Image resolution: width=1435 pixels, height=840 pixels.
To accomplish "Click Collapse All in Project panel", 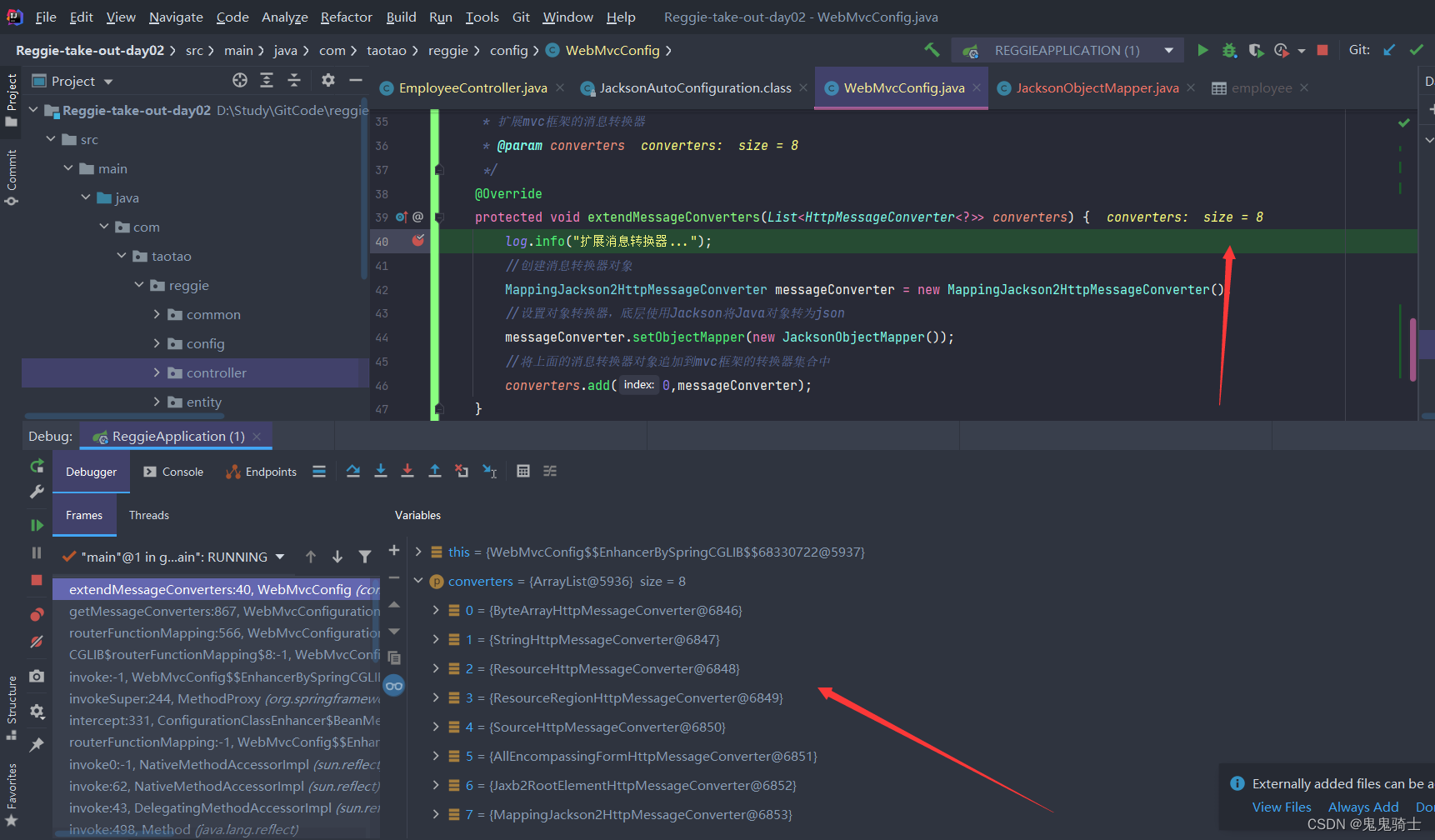I will [x=293, y=80].
